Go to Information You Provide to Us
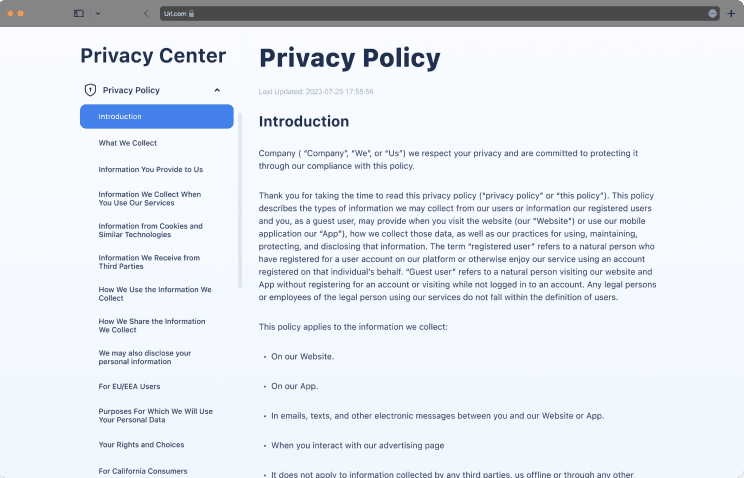The width and height of the screenshot is (744, 478). click(x=150, y=169)
